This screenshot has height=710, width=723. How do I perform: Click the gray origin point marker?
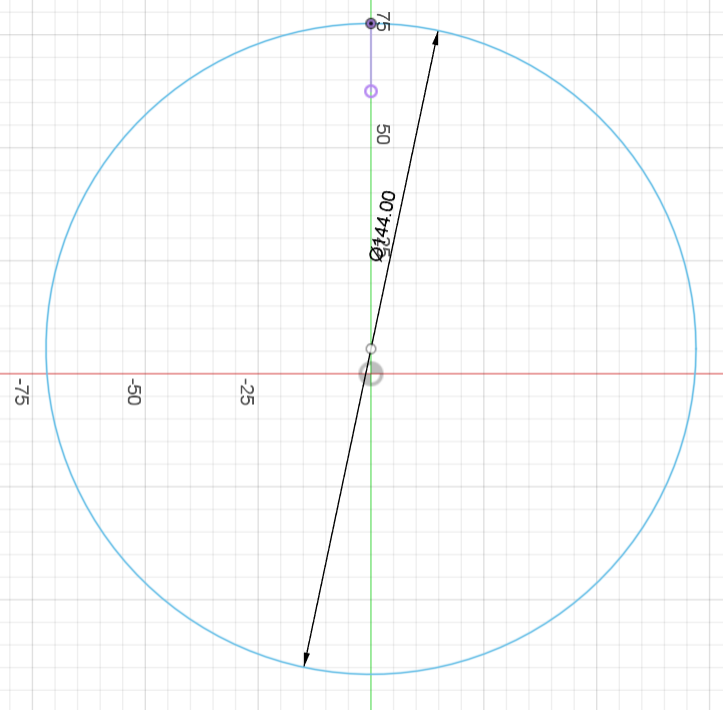point(371,374)
